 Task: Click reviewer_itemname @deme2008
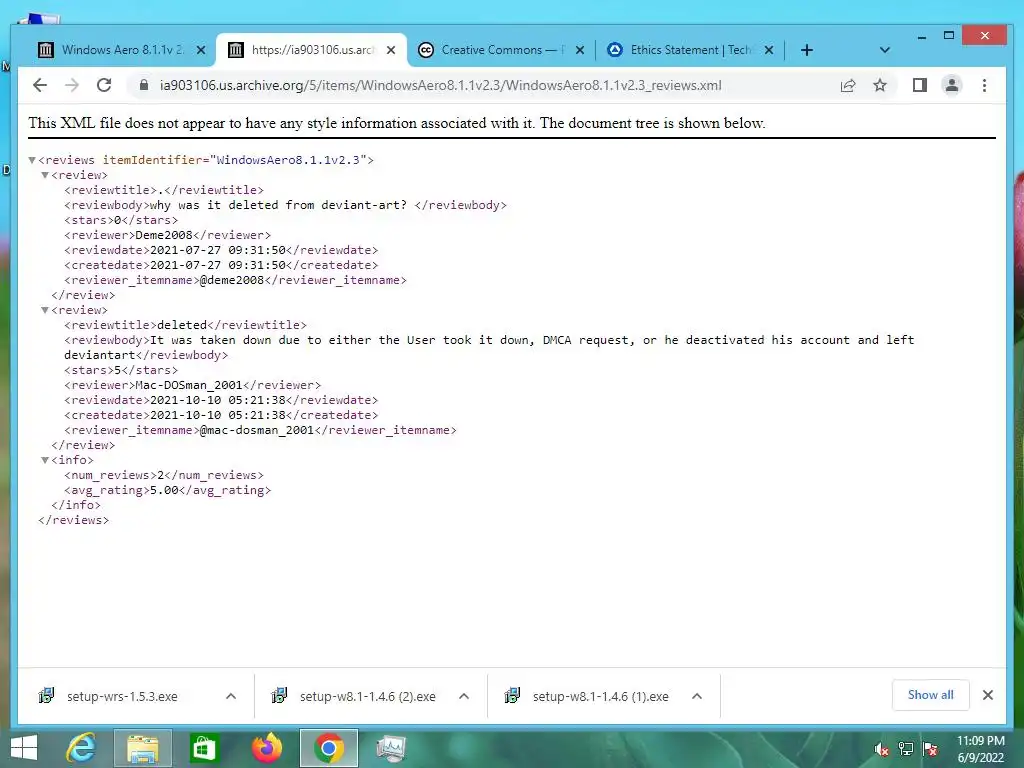click(x=232, y=280)
